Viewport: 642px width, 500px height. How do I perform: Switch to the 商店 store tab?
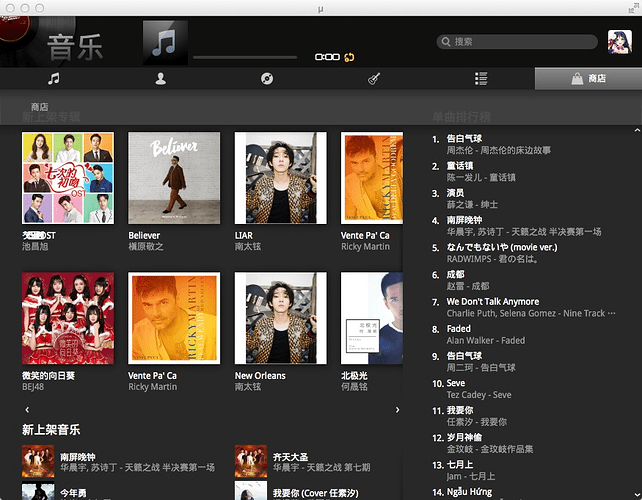click(588, 78)
